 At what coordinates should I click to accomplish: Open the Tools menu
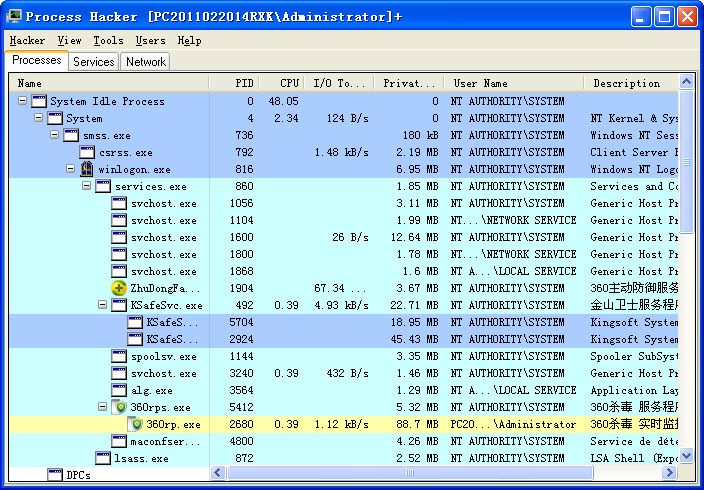(108, 41)
